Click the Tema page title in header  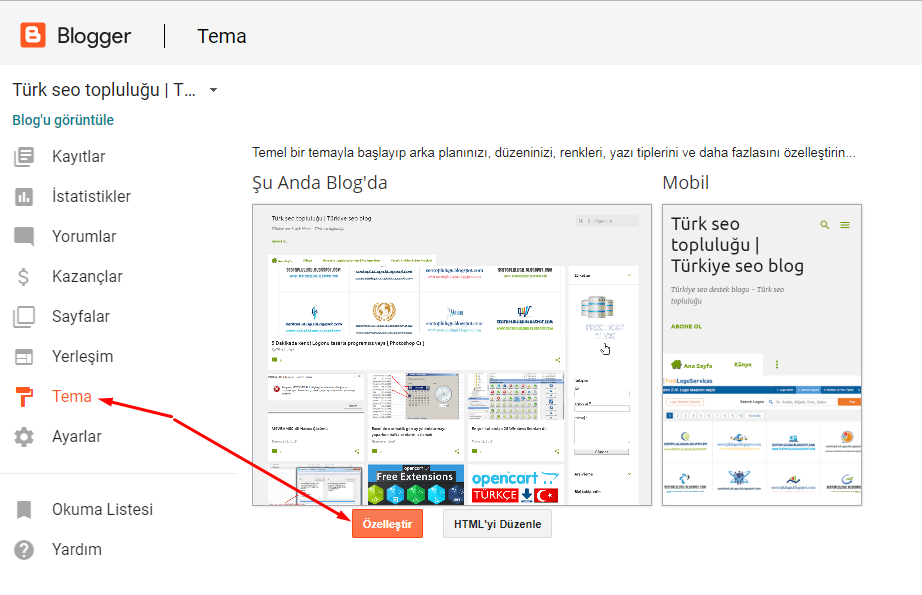click(222, 36)
